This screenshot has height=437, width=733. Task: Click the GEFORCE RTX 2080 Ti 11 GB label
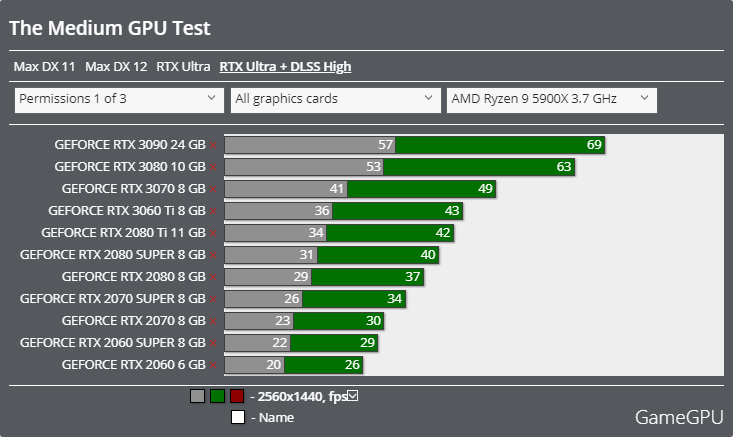click(x=123, y=233)
